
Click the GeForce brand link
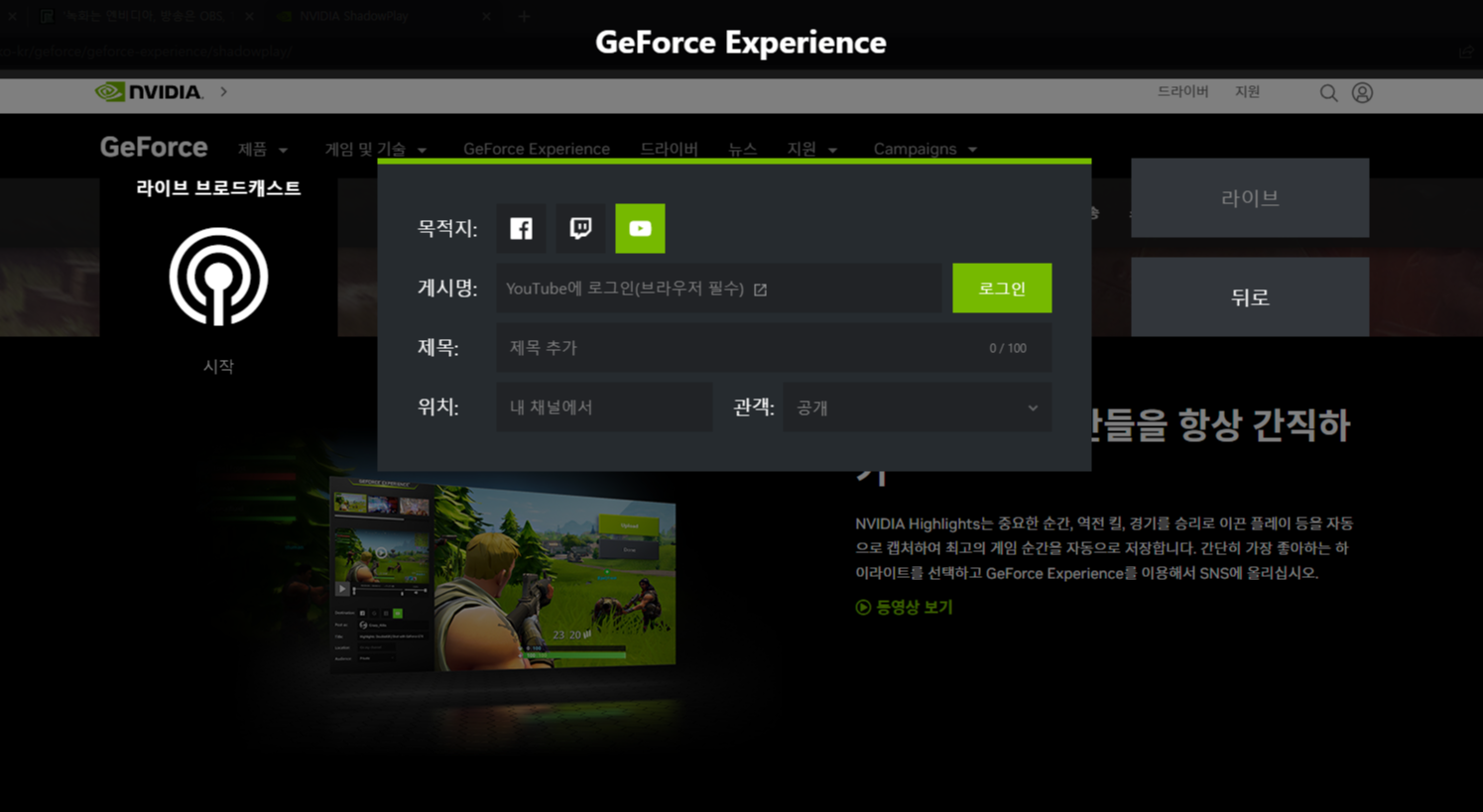tap(154, 147)
